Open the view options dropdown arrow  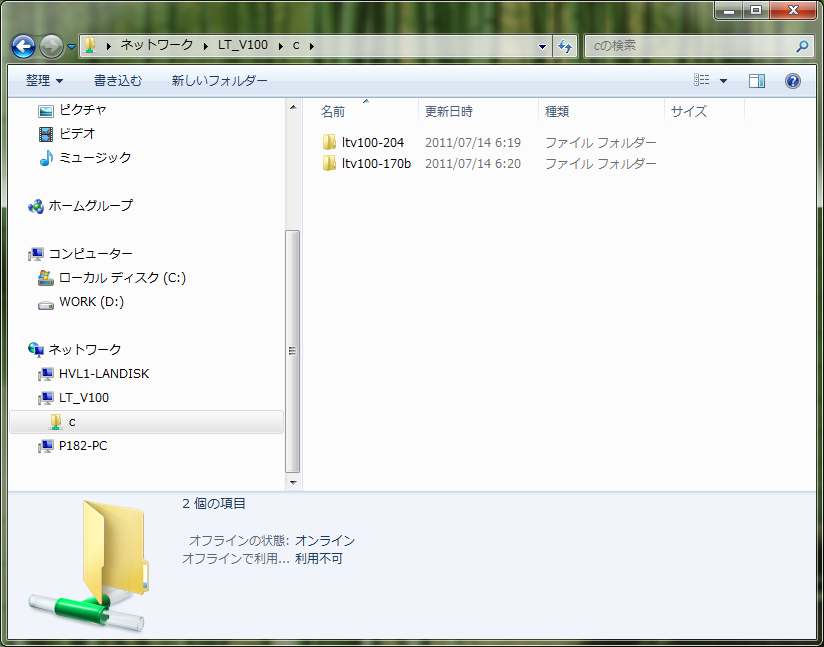click(x=723, y=80)
